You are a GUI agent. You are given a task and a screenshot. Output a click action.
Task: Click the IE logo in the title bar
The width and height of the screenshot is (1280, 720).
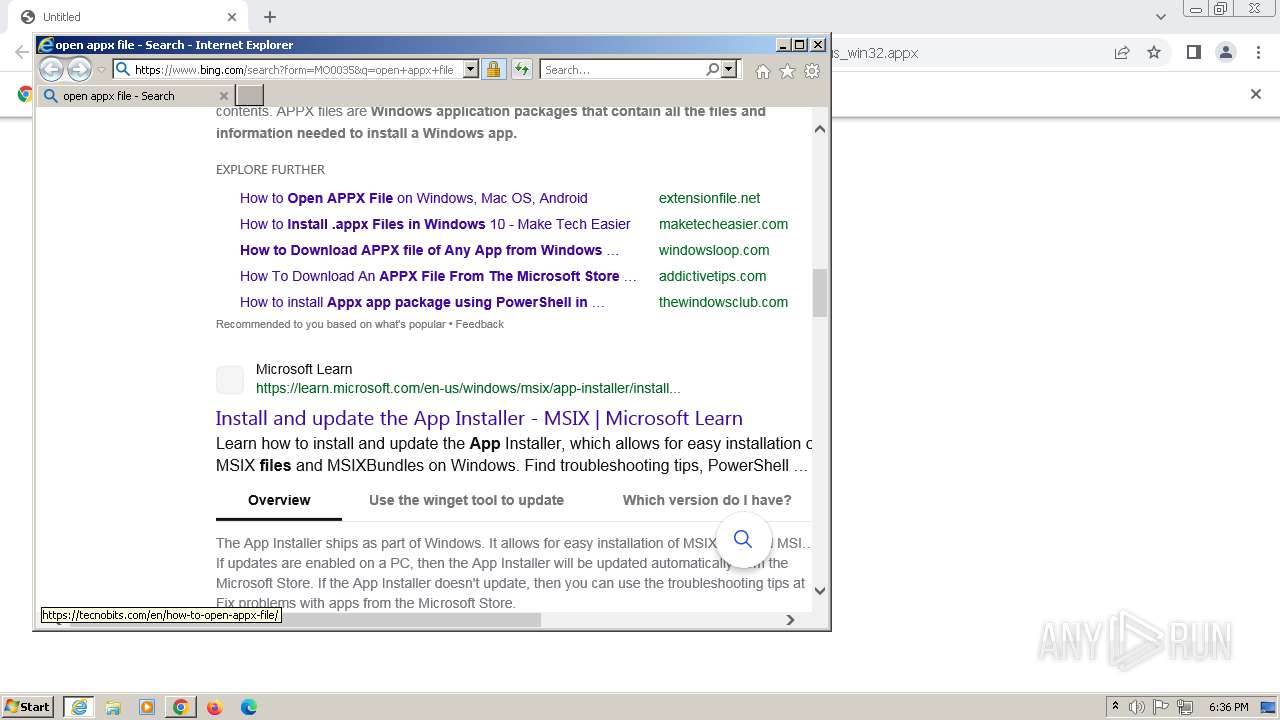coord(45,45)
